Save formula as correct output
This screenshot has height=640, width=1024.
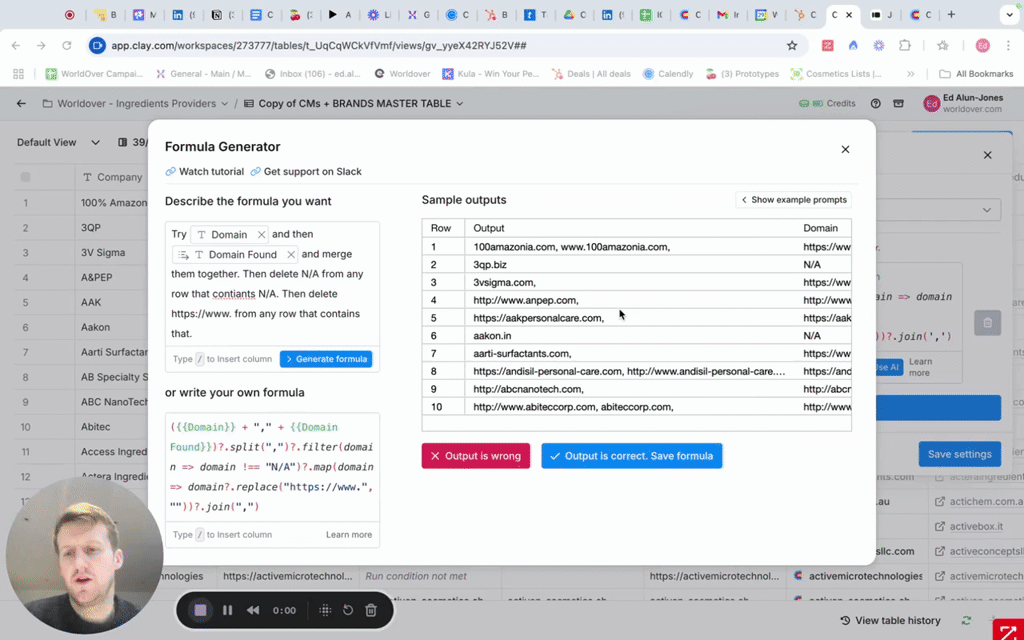coord(631,456)
